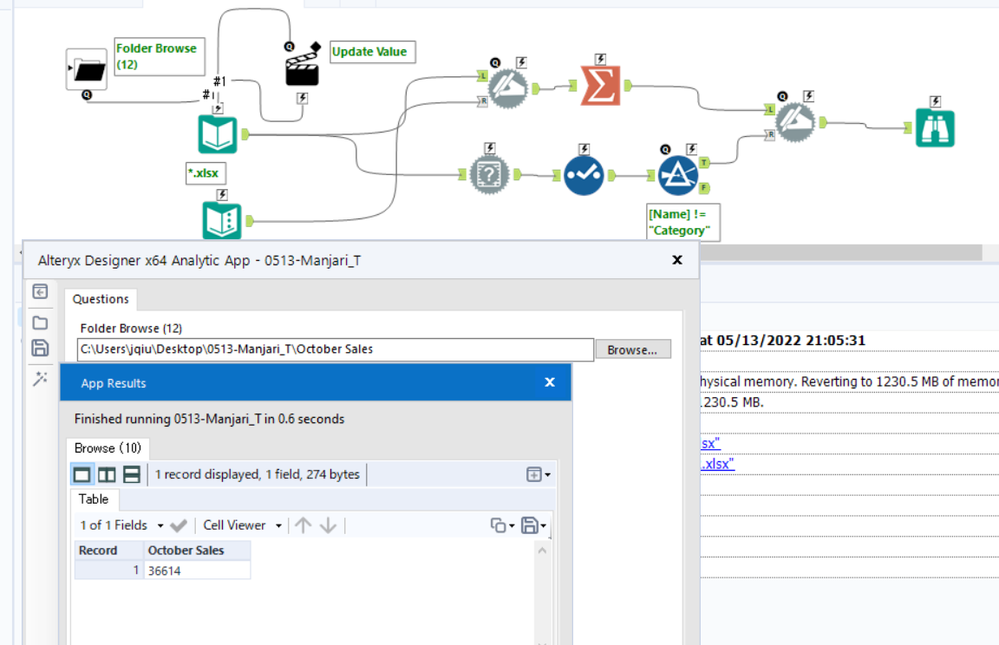999x645 pixels.
Task: Click the Record column header
Action: pos(109,550)
